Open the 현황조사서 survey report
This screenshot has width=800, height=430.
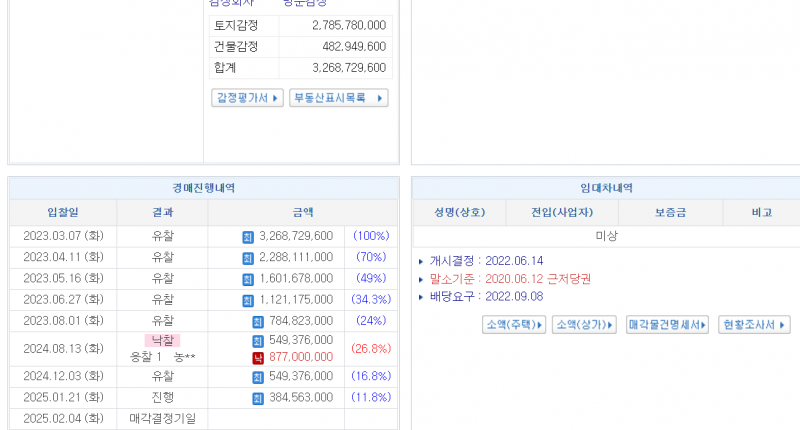tap(755, 325)
